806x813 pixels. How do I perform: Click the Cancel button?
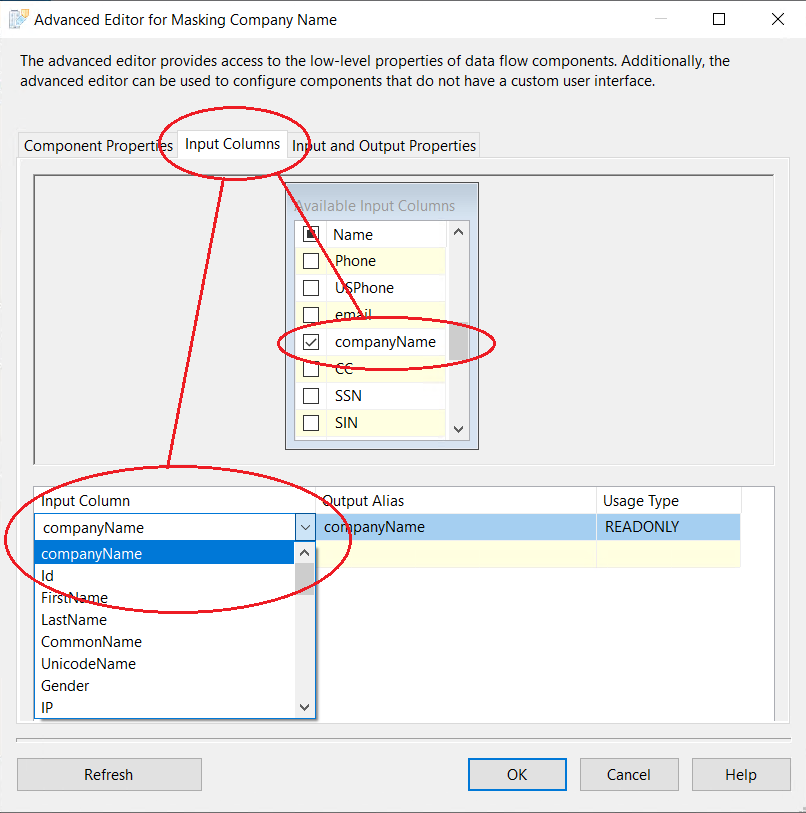pyautogui.click(x=629, y=774)
